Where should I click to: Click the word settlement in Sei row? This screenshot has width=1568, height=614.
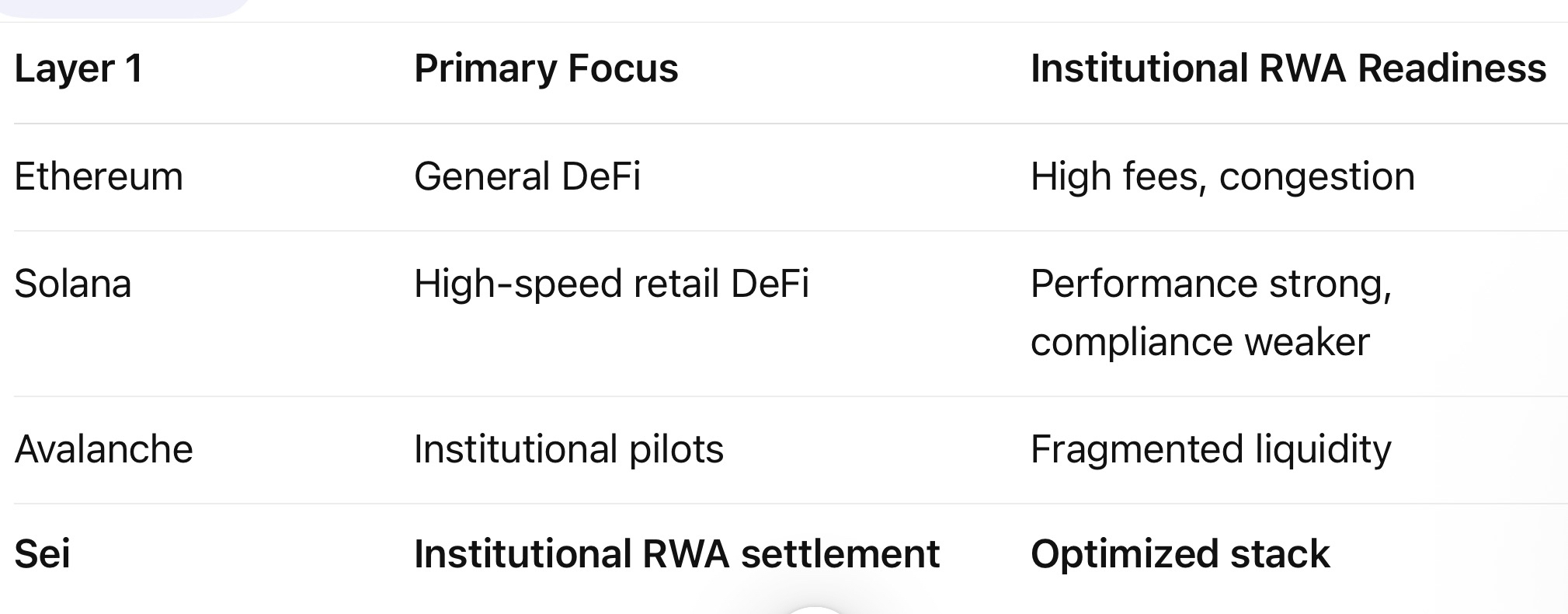(840, 554)
